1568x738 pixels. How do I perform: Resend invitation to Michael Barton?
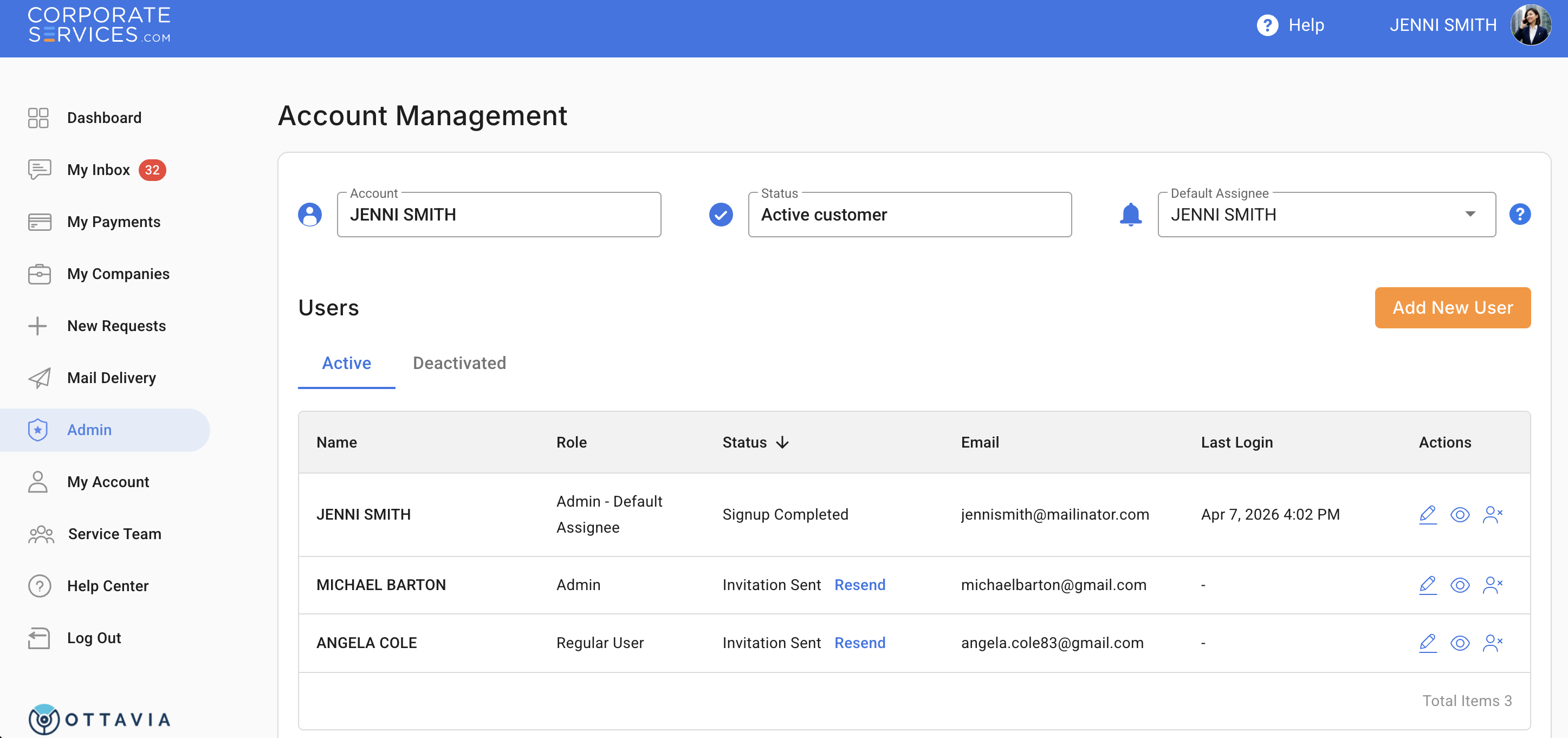pos(859,585)
